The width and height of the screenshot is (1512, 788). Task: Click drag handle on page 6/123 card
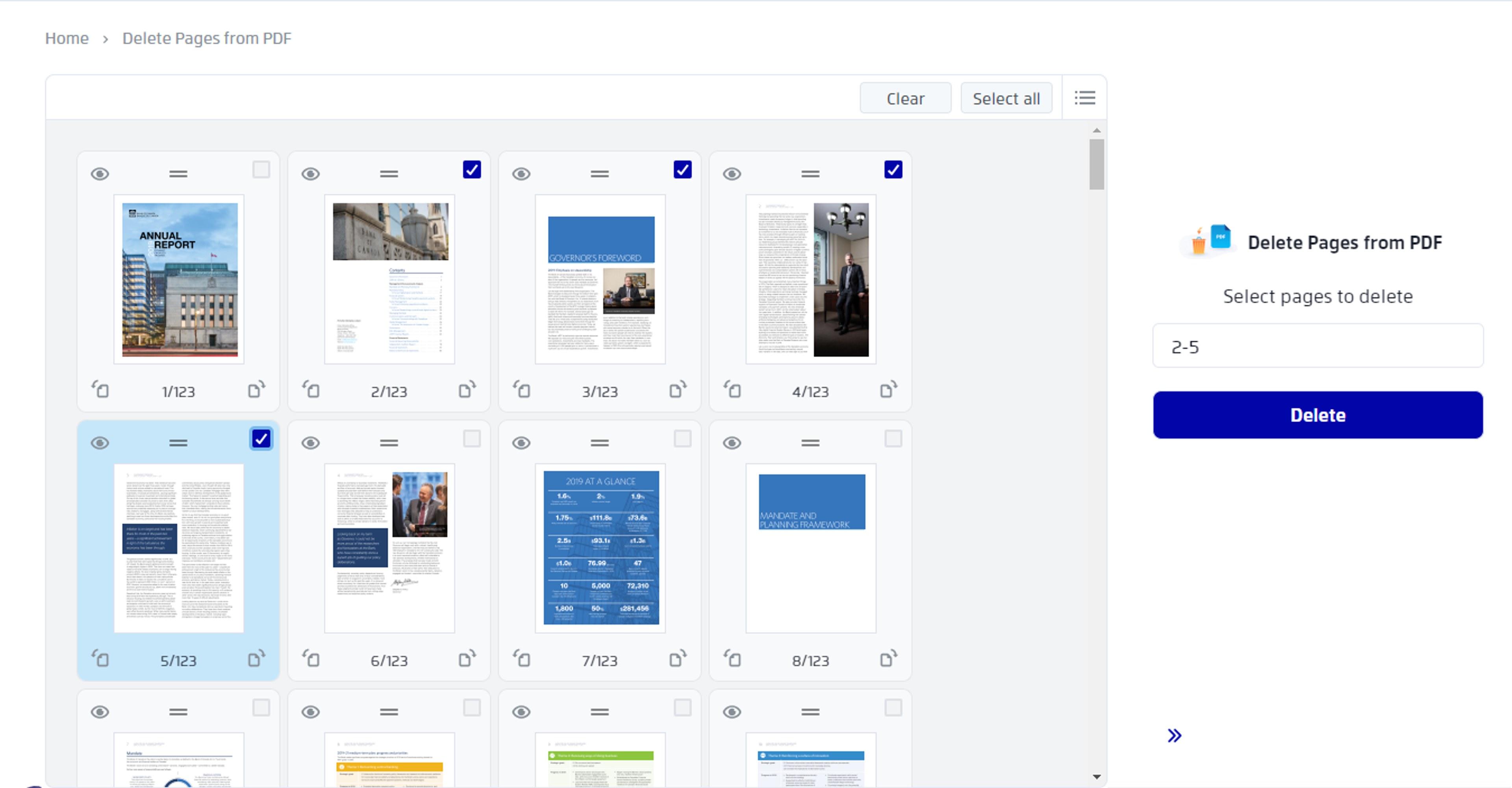pos(389,443)
